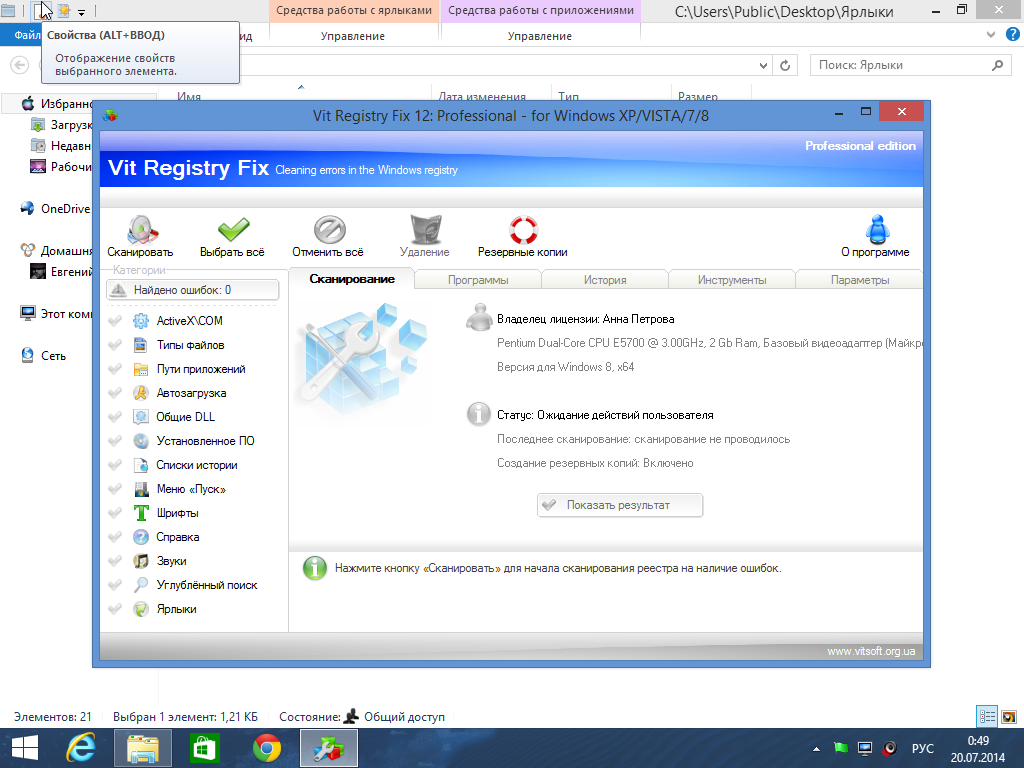Viewport: 1024px width, 768px height.
Task: Select the Общие DLL category icon
Action: pyautogui.click(x=140, y=417)
